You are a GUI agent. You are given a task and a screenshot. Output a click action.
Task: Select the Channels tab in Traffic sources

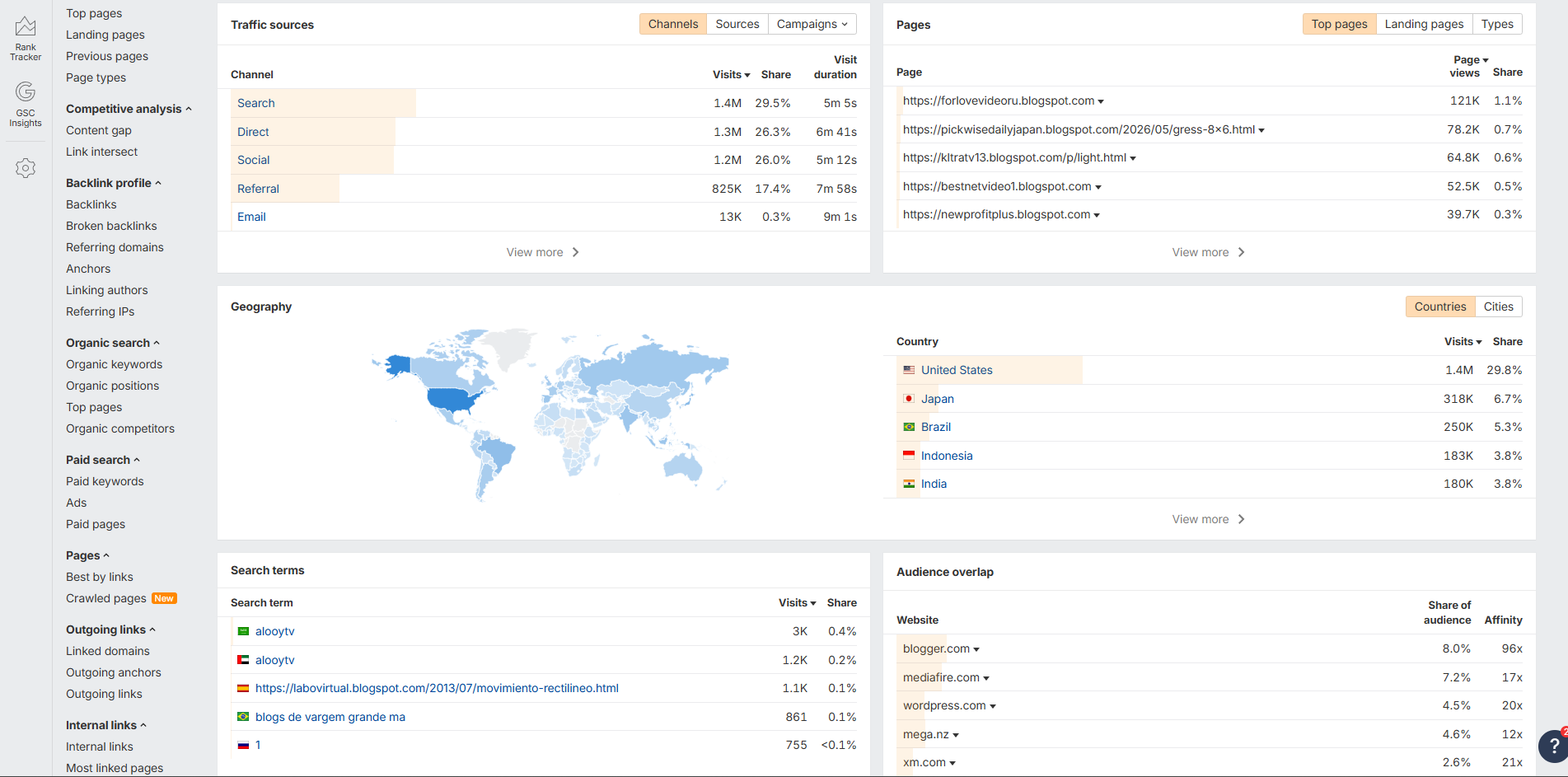(x=673, y=24)
